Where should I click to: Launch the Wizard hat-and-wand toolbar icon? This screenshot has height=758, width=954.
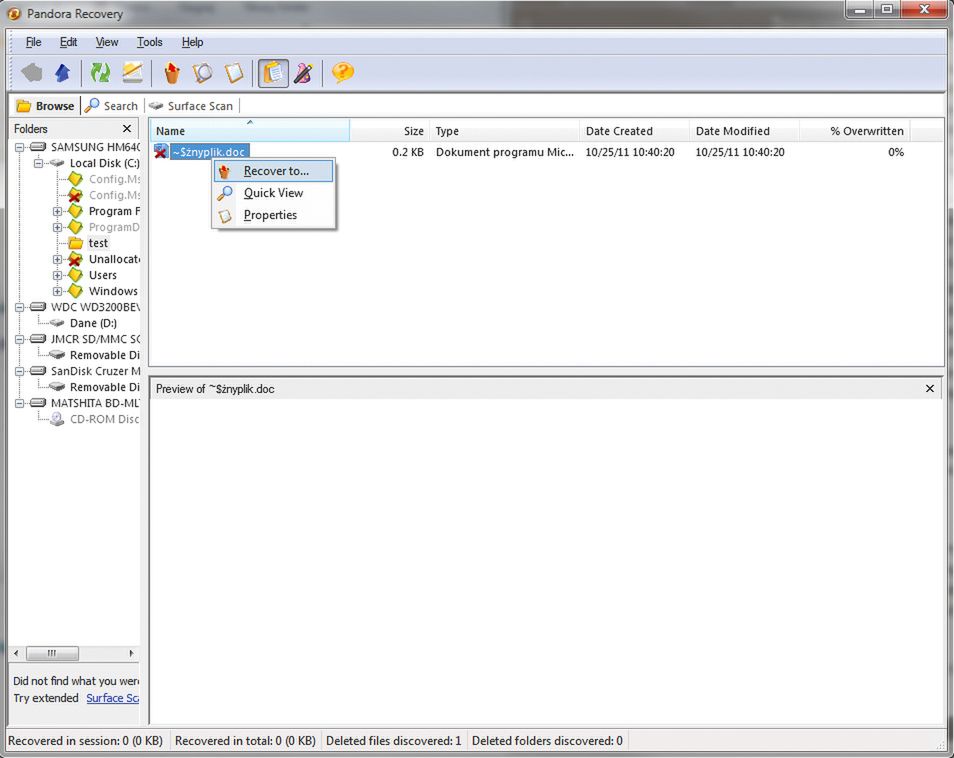[303, 73]
